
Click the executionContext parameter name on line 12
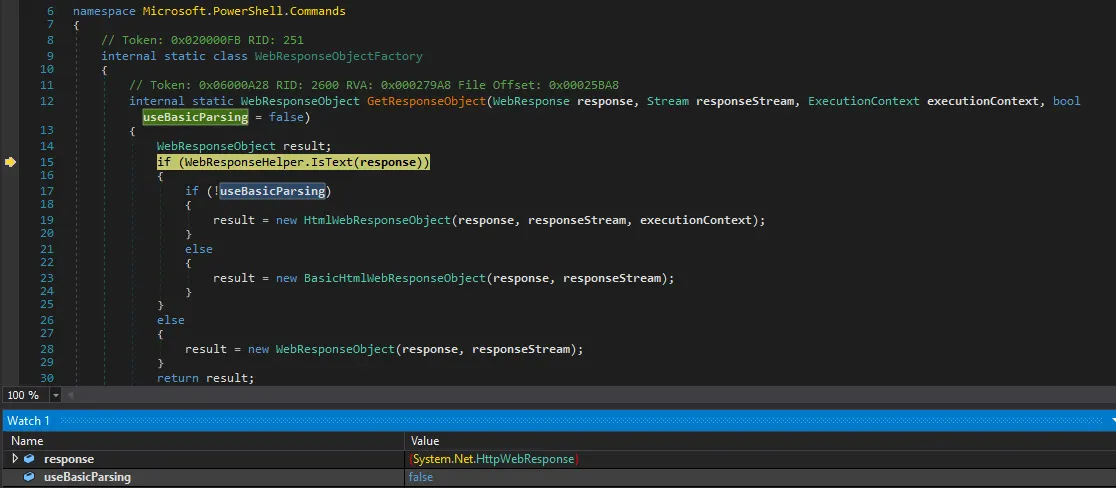tap(983, 101)
